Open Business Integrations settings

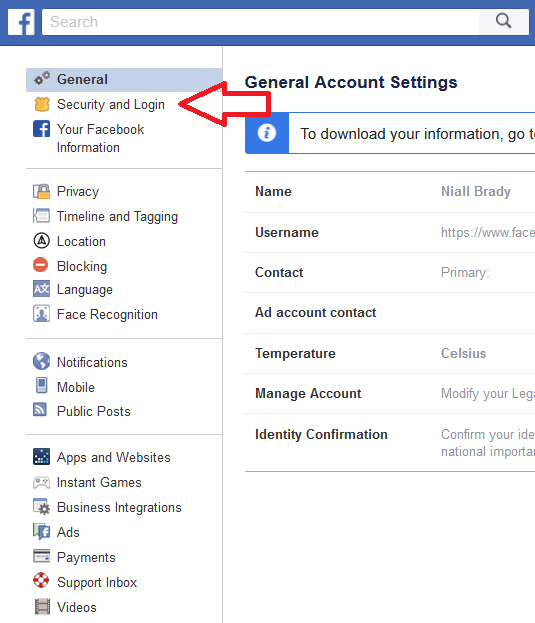[119, 508]
